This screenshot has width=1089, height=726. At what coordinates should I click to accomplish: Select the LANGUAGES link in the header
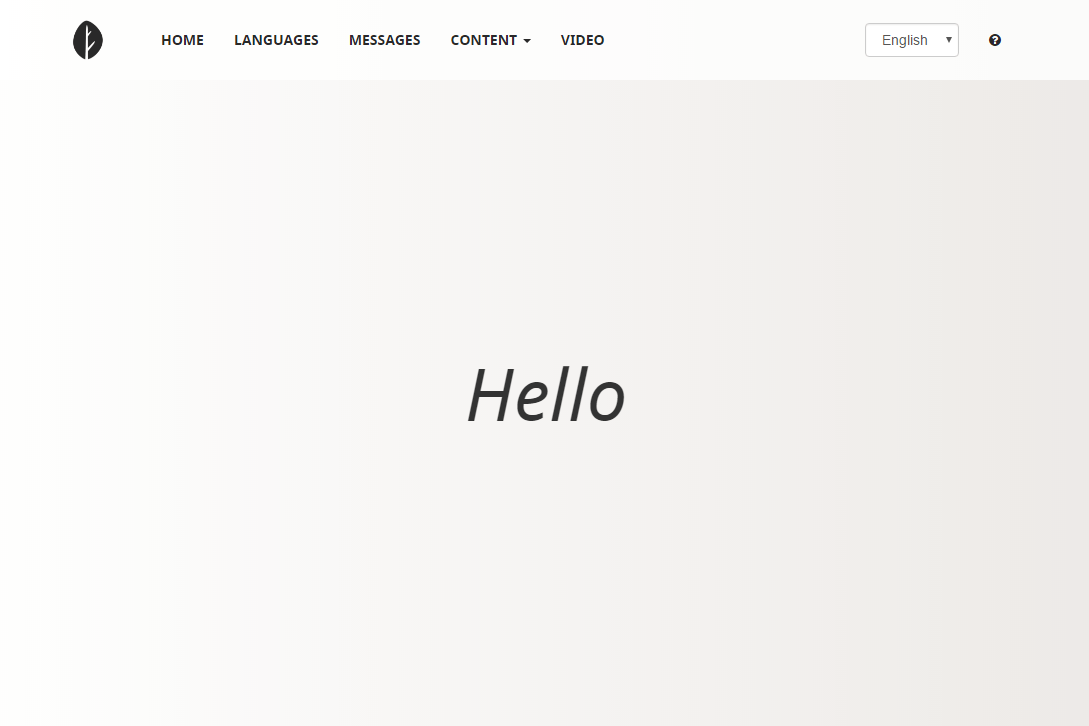(x=276, y=40)
